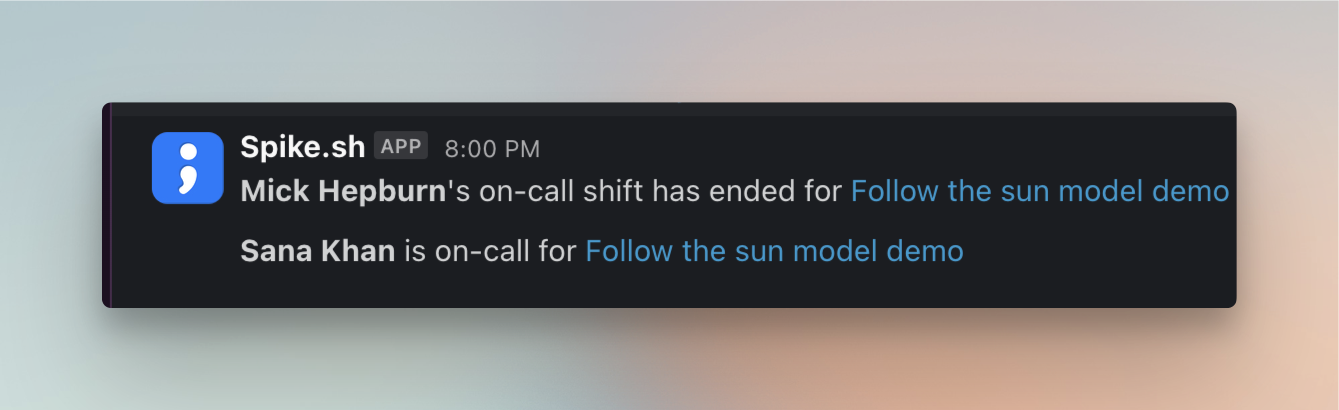Click Sana Khan's bolded name
This screenshot has width=1339, height=410.
click(x=317, y=250)
